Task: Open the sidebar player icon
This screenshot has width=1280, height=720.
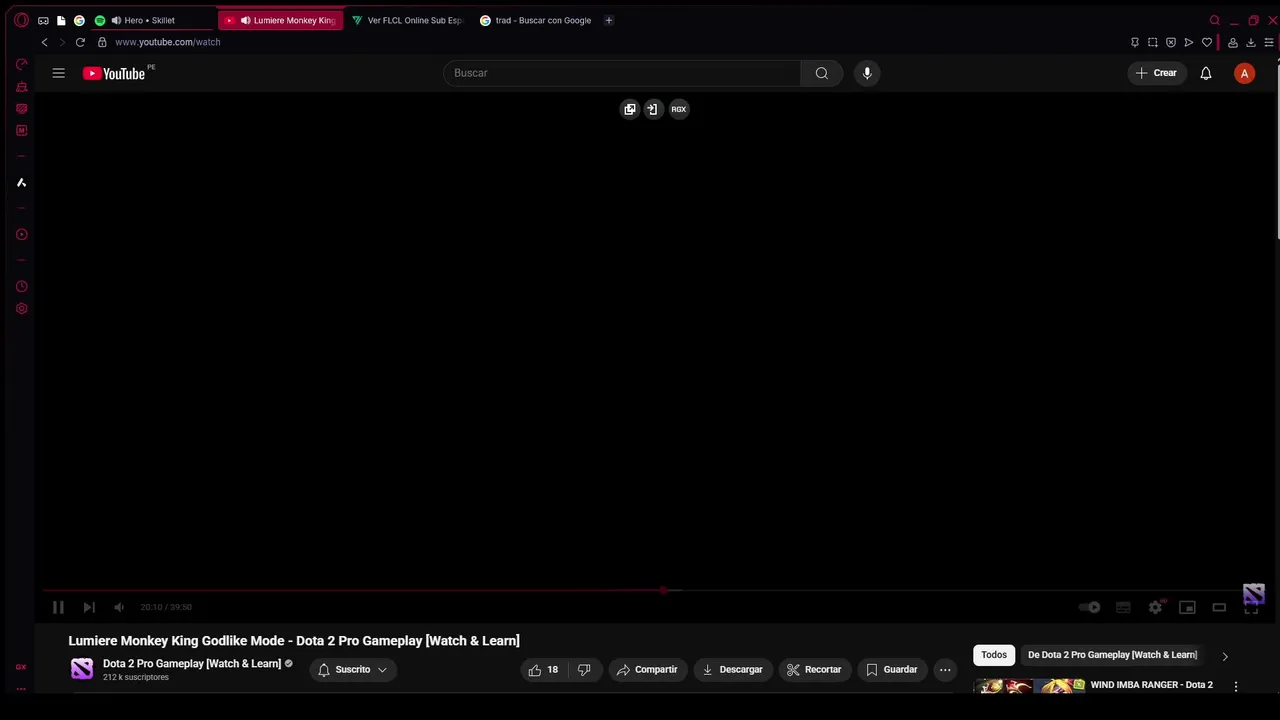Action: 21,234
